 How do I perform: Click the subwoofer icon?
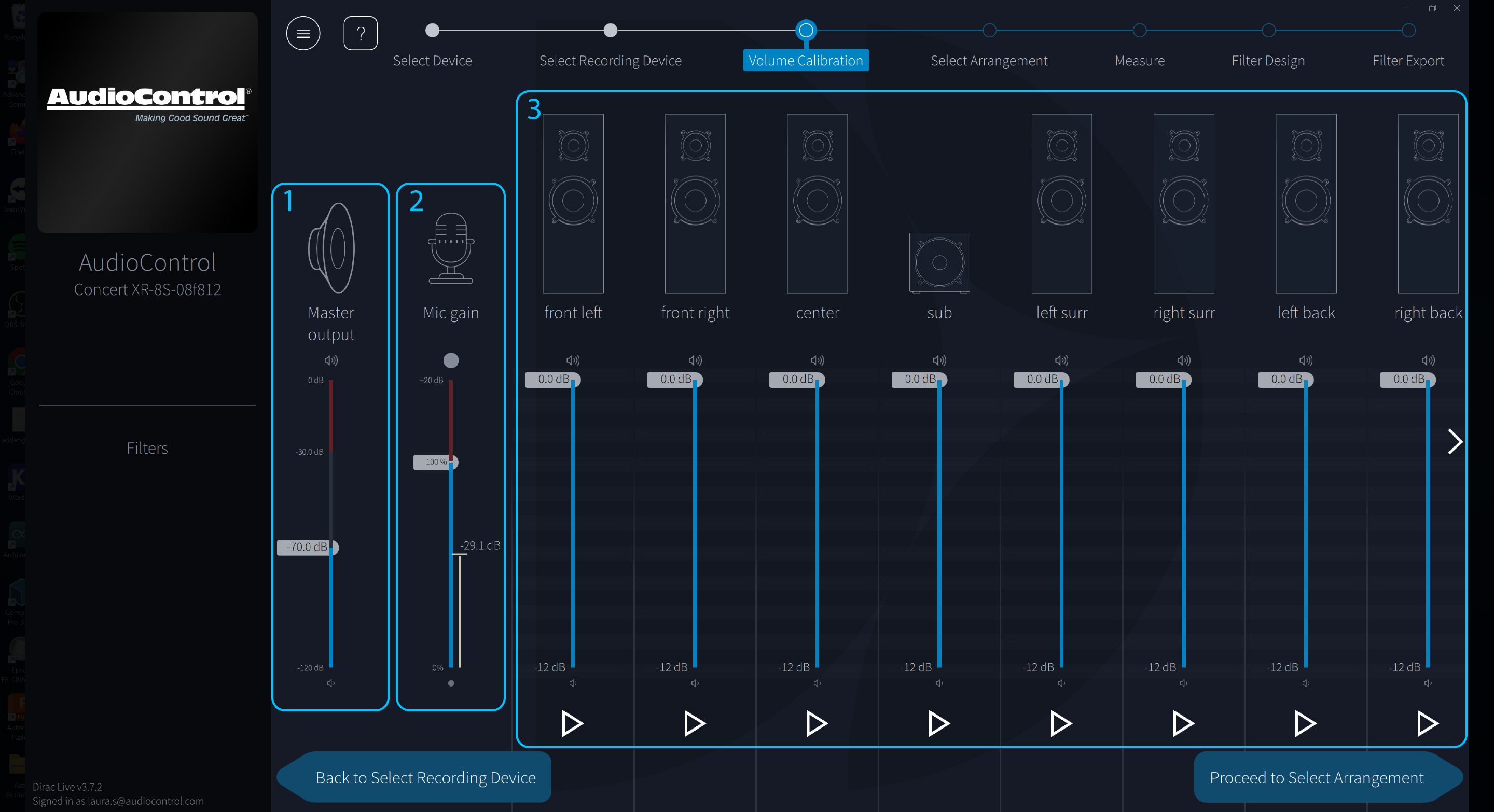pos(939,262)
